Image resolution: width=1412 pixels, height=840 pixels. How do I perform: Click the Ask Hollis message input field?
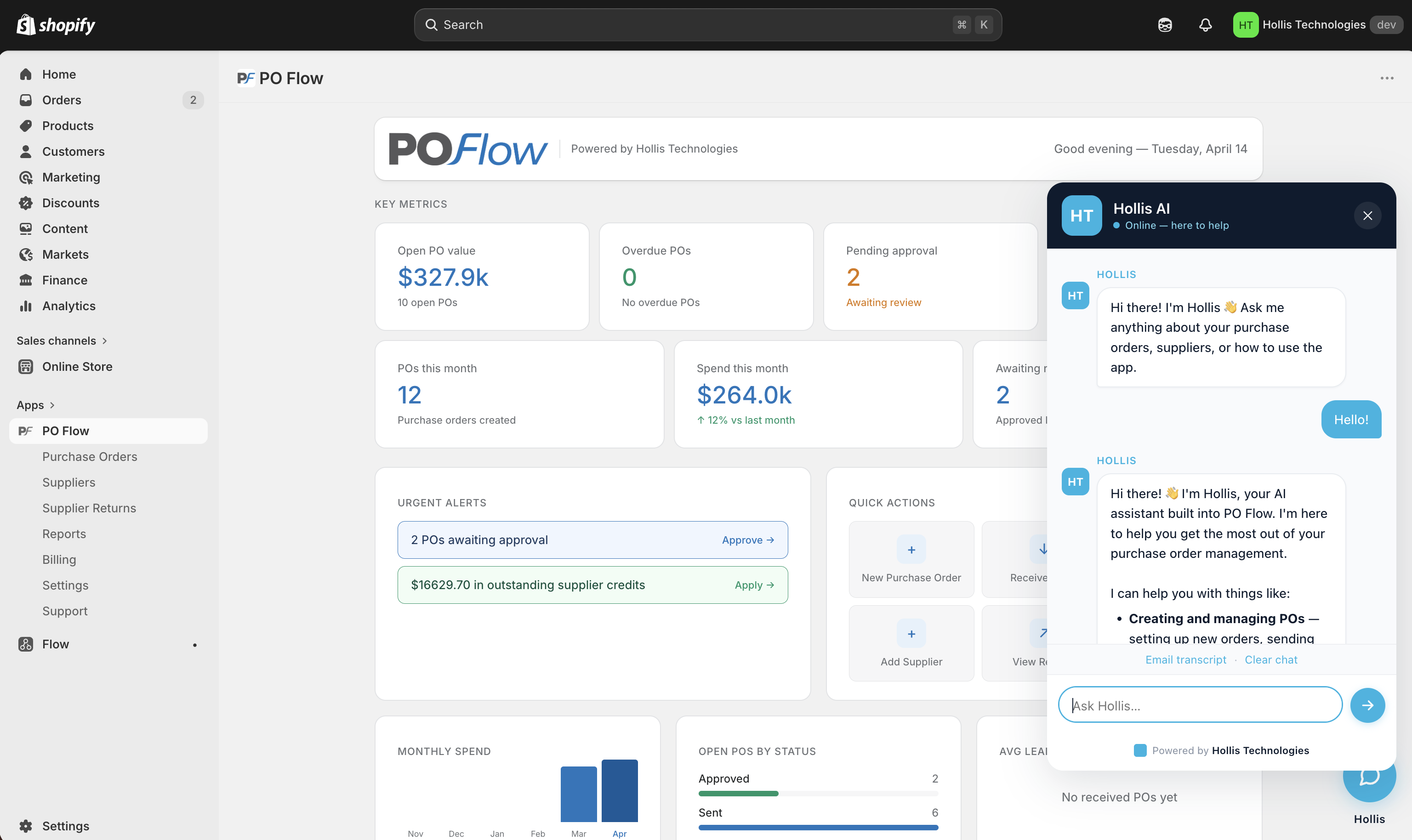point(1199,705)
